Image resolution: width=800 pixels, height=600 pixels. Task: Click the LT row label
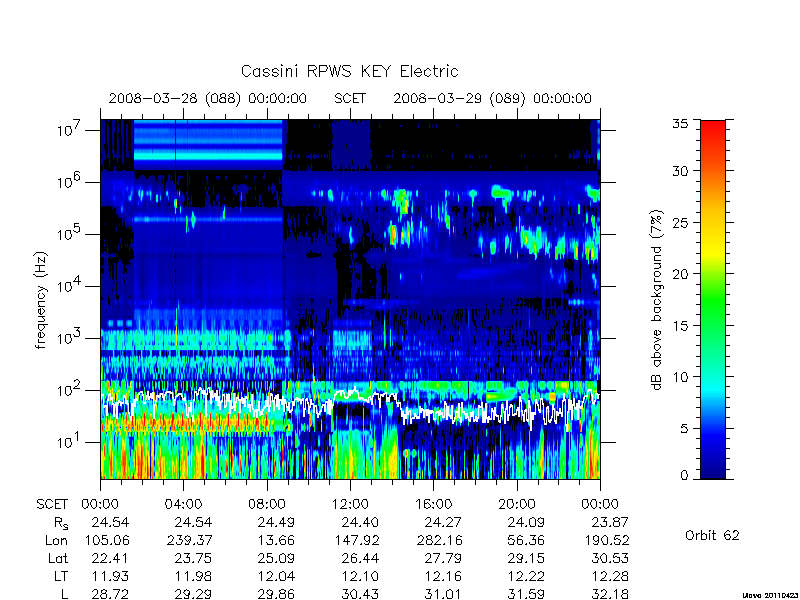pos(61,576)
